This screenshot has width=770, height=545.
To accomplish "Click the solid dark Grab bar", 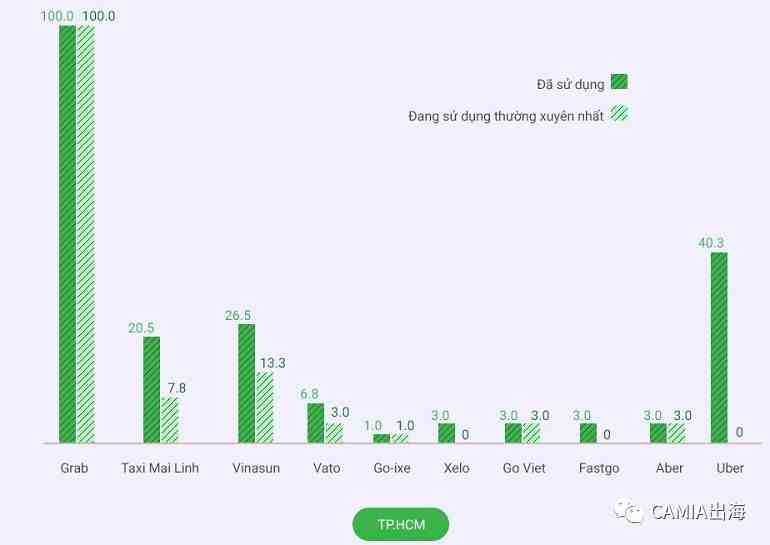I will pos(67,234).
